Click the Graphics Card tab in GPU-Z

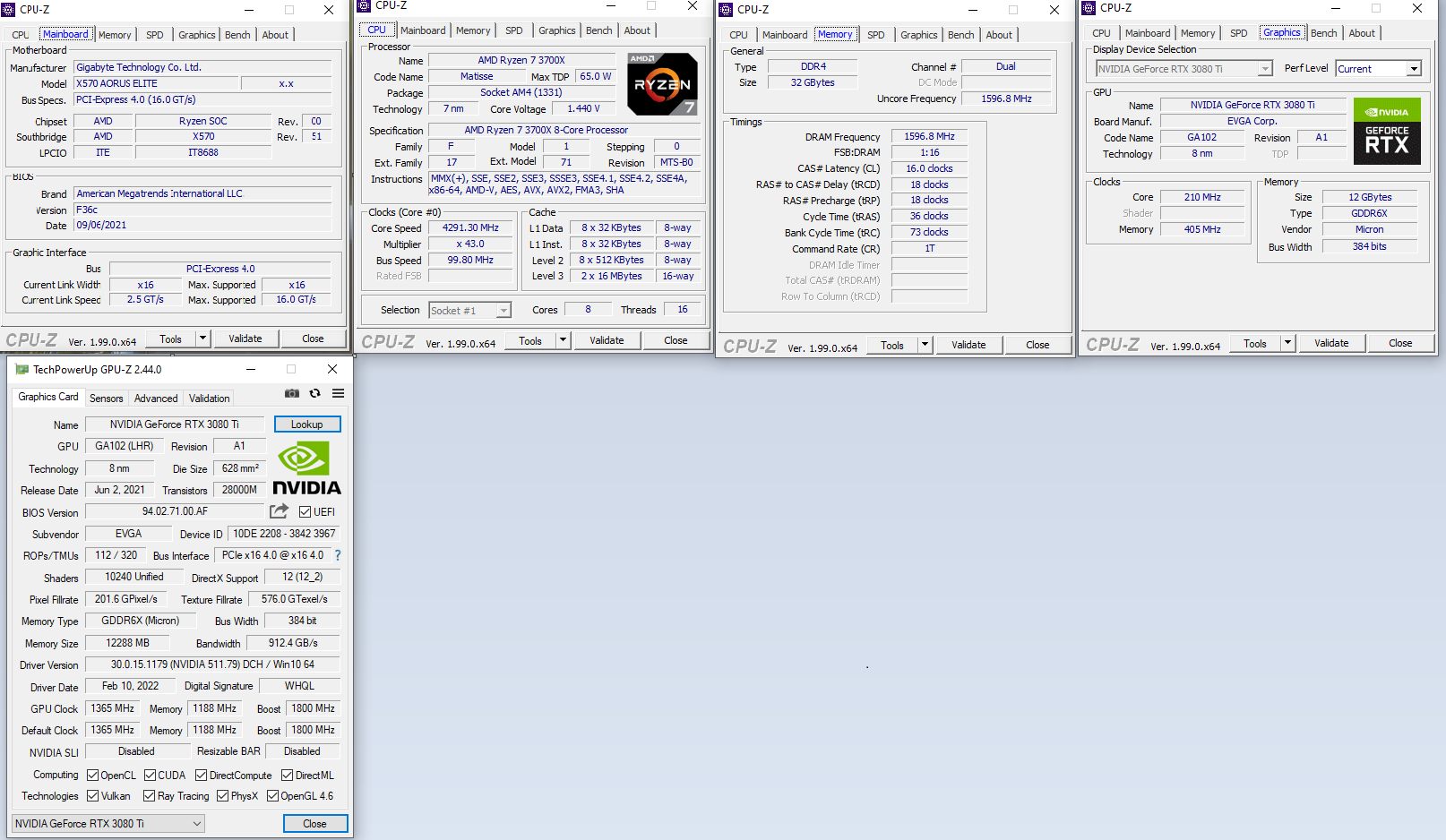(x=48, y=397)
